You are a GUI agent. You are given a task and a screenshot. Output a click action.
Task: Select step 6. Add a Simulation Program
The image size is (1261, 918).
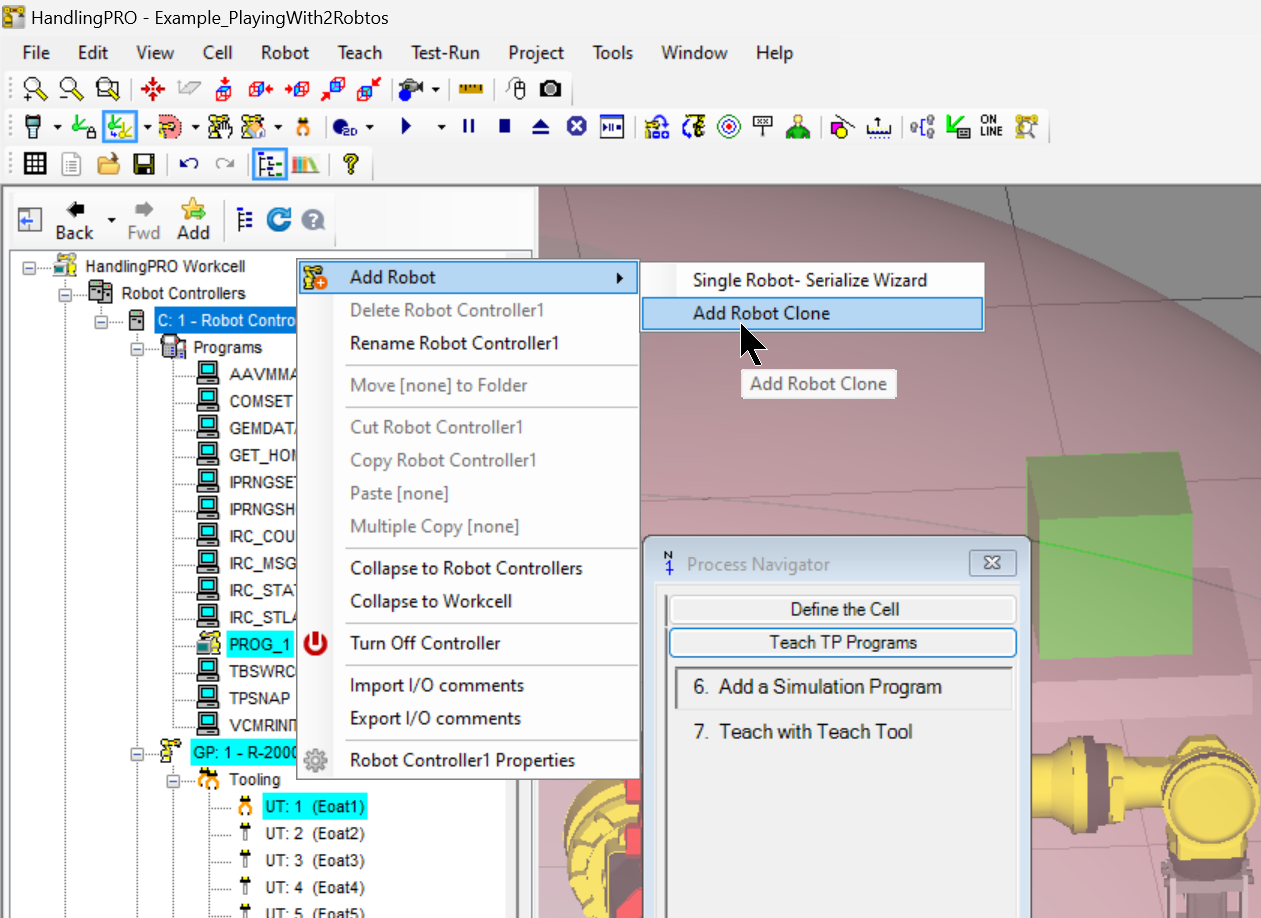843,688
